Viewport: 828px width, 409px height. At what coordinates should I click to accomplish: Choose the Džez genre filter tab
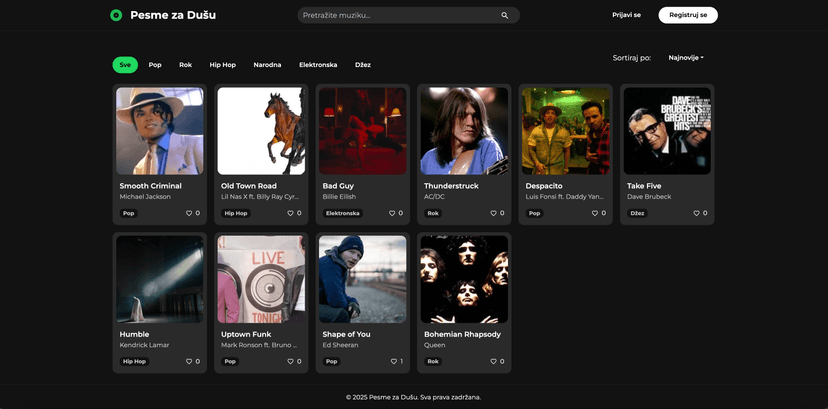click(363, 65)
